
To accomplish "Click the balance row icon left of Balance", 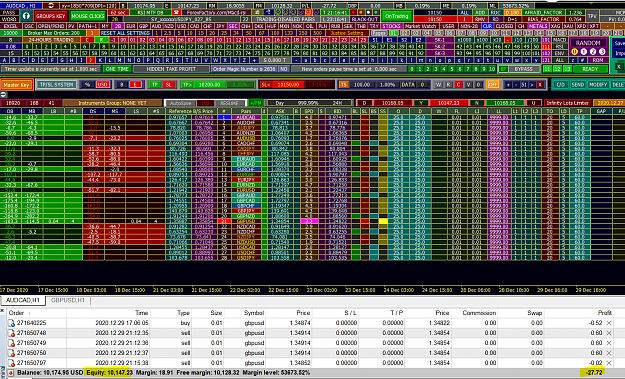I will click(x=11, y=373).
